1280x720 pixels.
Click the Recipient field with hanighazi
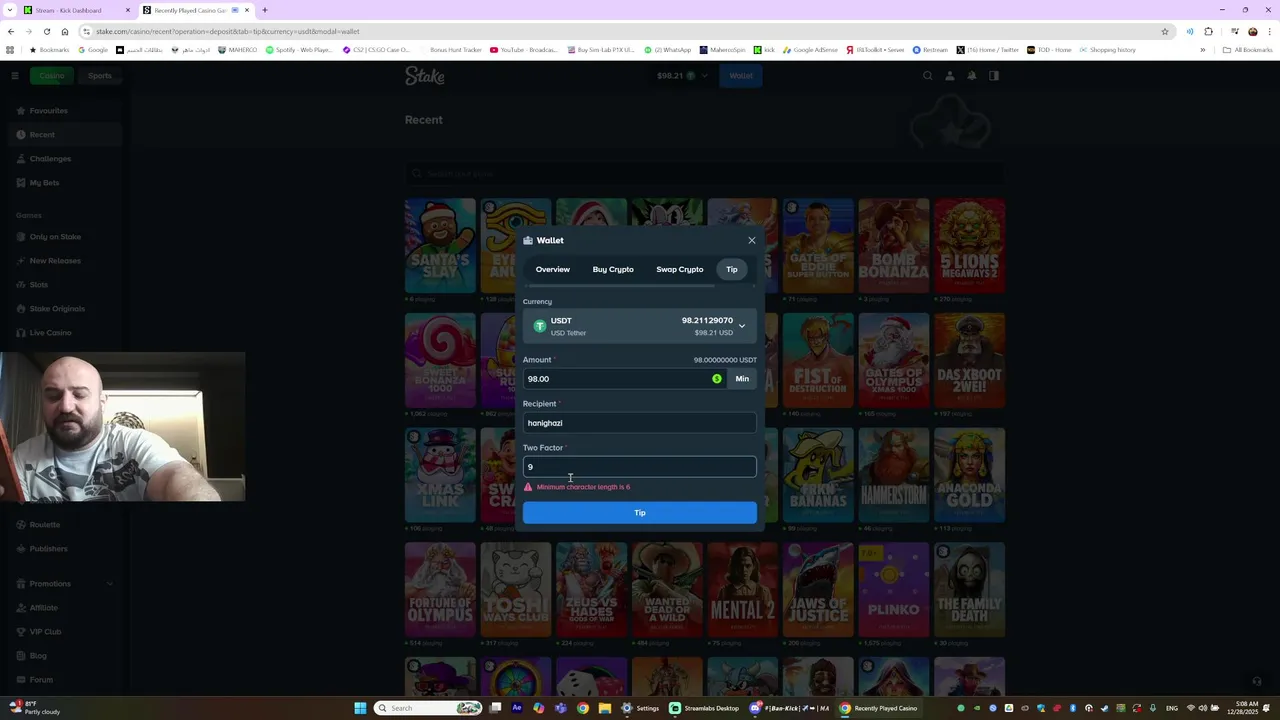[x=640, y=423]
